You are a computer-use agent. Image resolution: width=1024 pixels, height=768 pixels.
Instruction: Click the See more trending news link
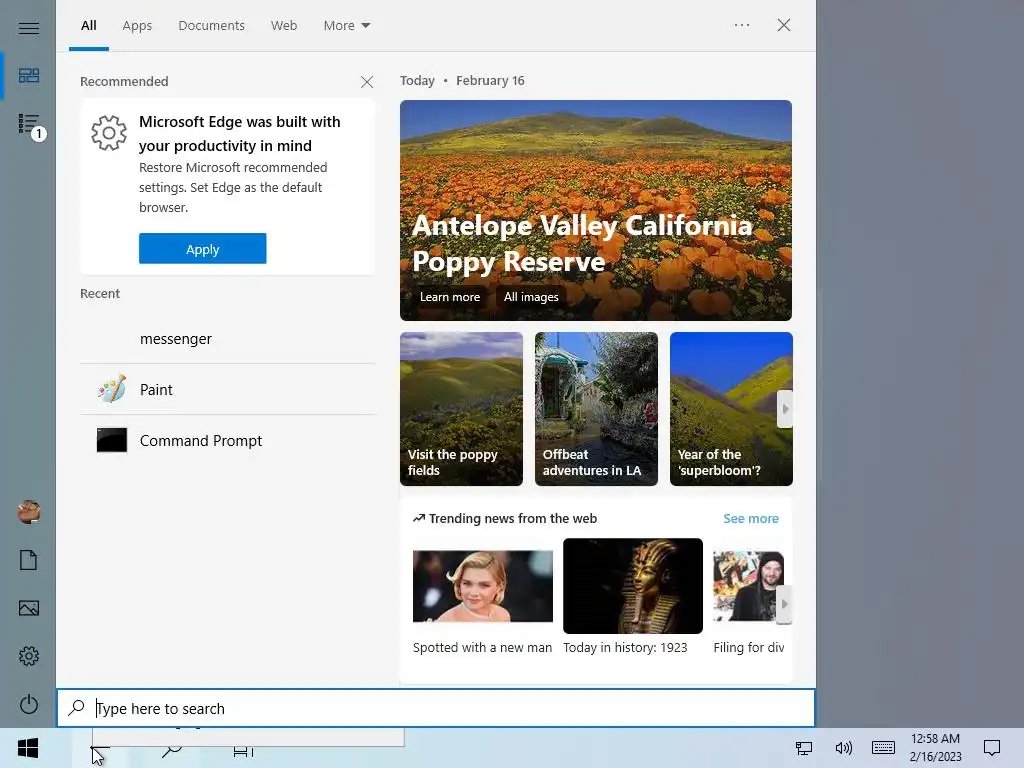coord(751,519)
